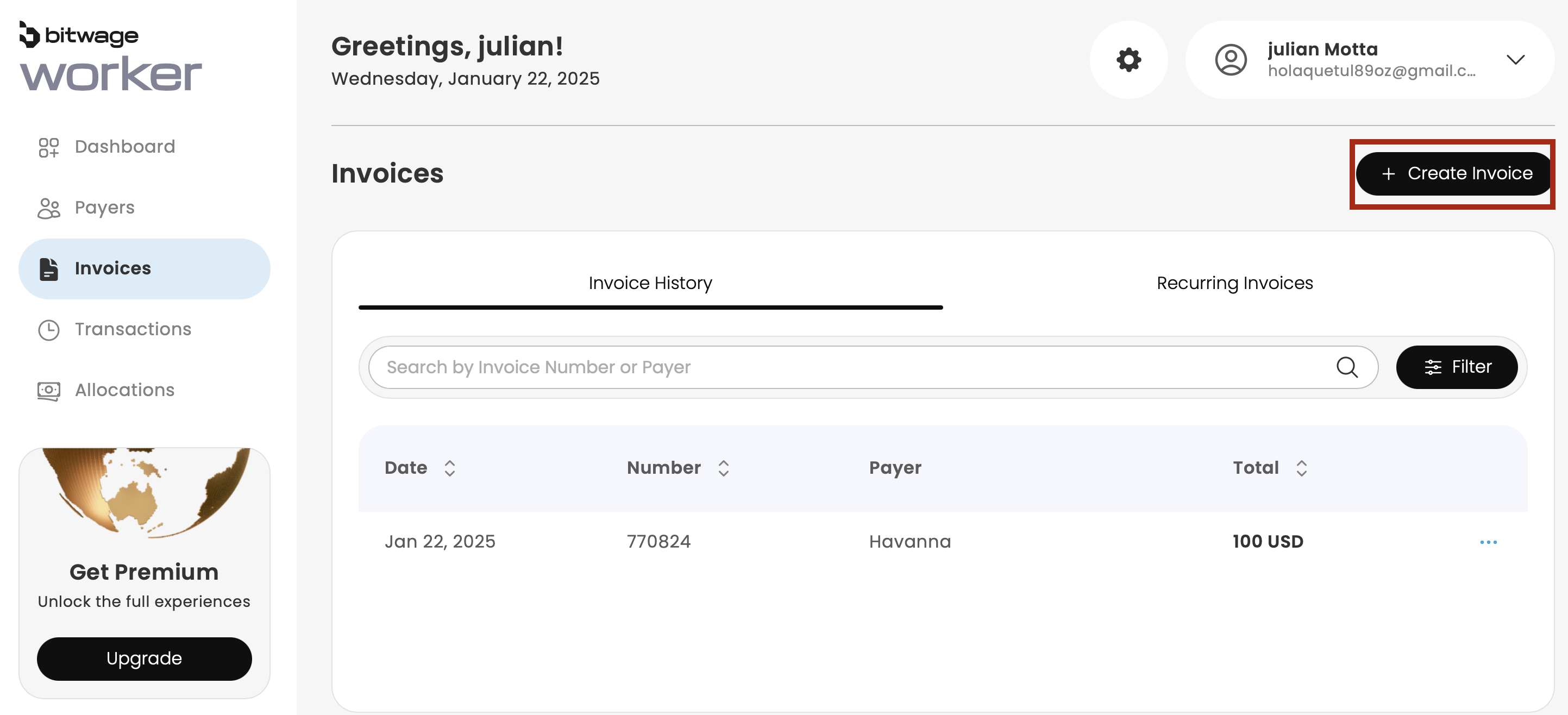Click the search magnifier icon
Screen dimensions: 1568x715
(x=1346, y=367)
